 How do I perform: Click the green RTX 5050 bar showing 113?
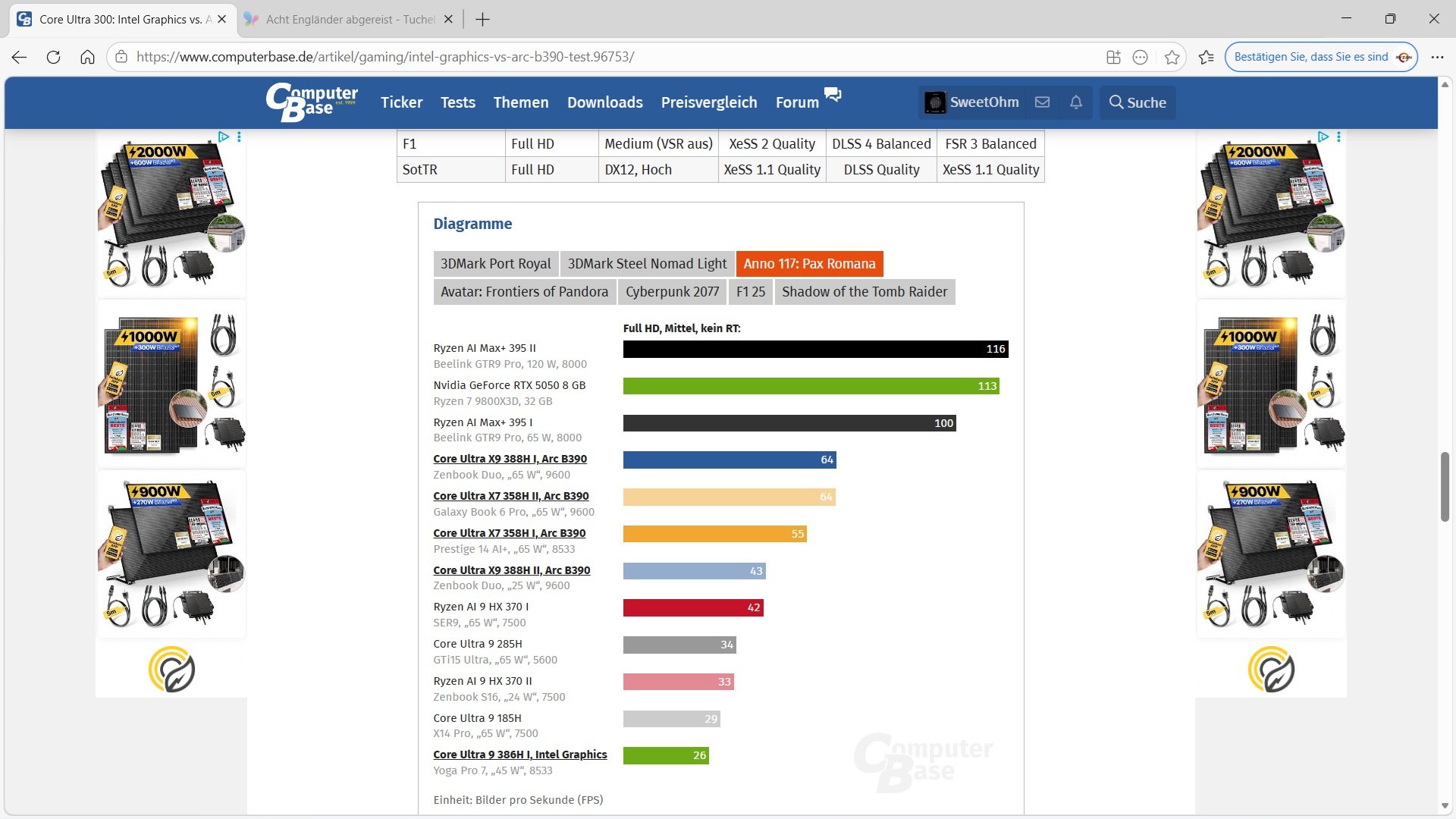811,386
